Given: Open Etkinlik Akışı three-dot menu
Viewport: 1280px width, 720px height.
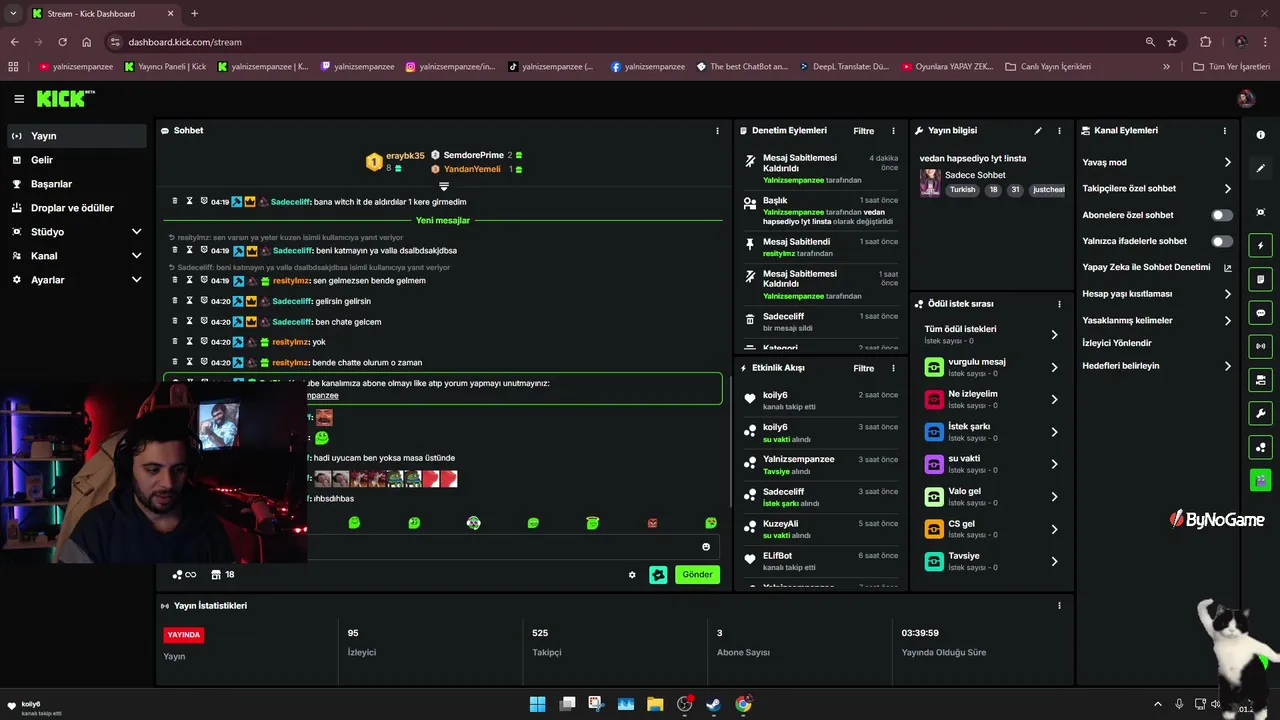Looking at the screenshot, I should click(x=893, y=368).
